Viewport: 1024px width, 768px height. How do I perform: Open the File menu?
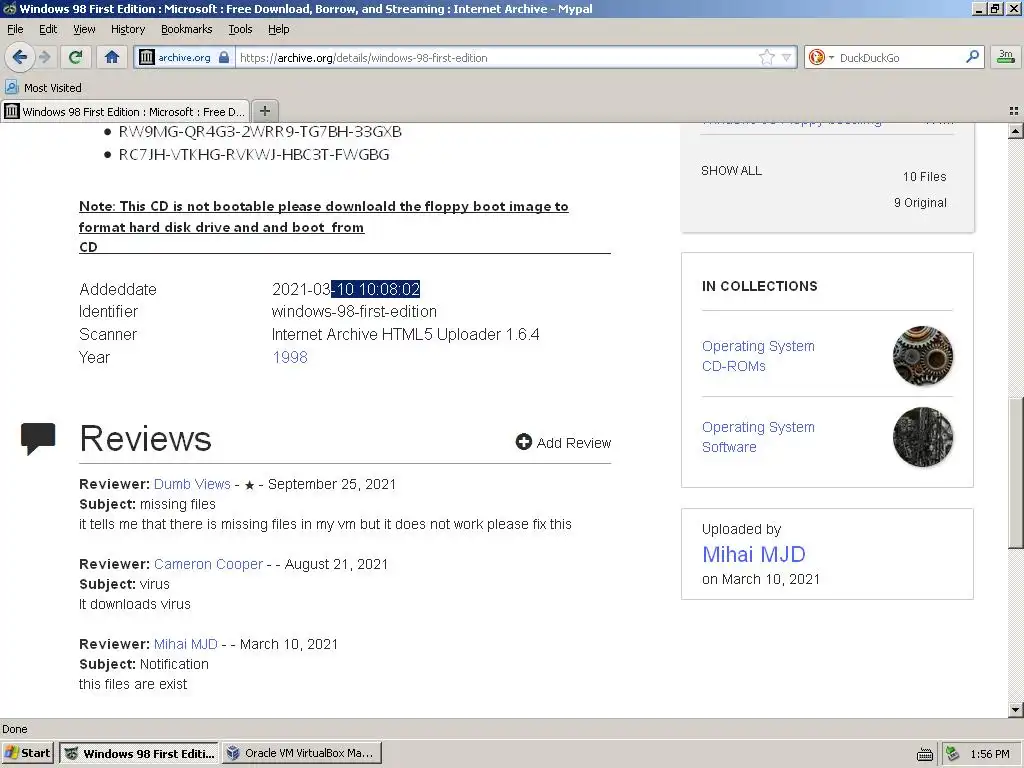[x=15, y=29]
